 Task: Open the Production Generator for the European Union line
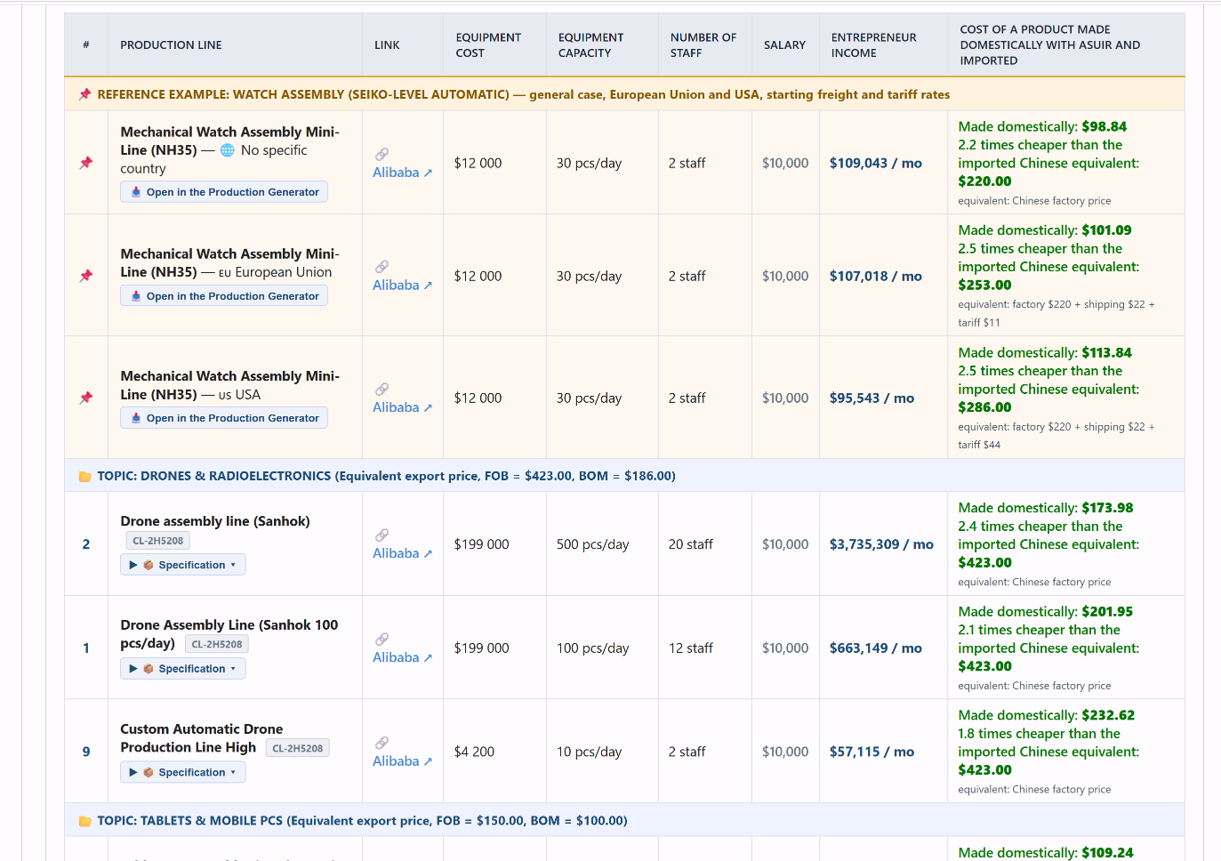tap(224, 296)
